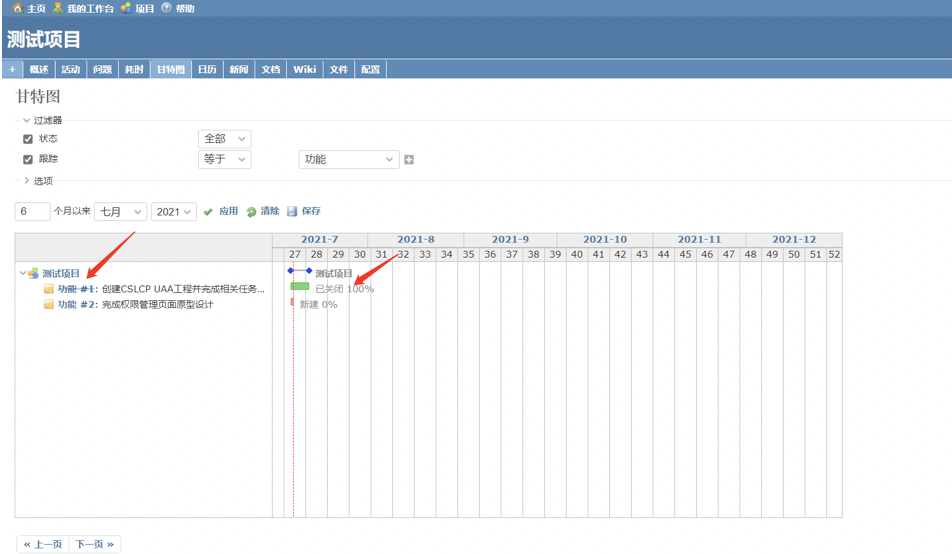Click the ticket icon for 功能 #2
This screenshot has height=554, width=952.
pos(49,304)
